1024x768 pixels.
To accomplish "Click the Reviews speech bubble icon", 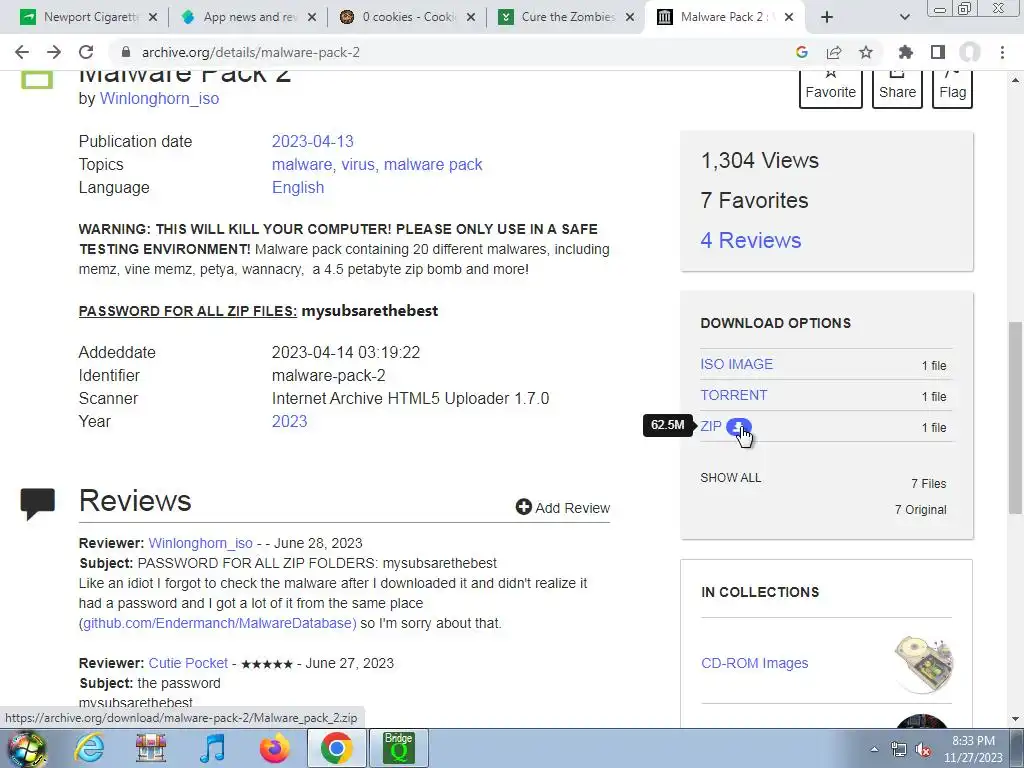I will pos(37,504).
